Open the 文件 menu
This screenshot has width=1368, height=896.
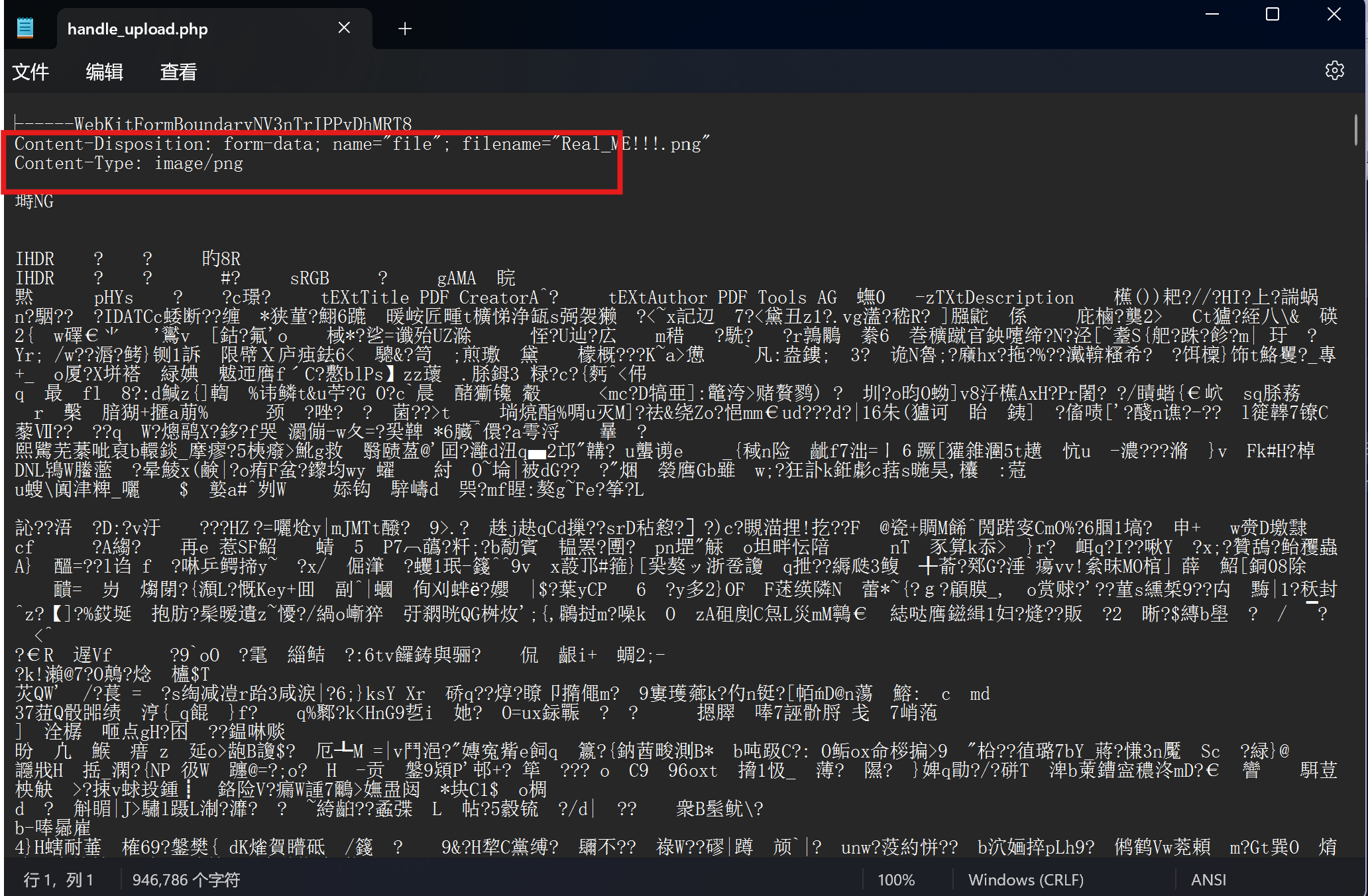tap(30, 72)
